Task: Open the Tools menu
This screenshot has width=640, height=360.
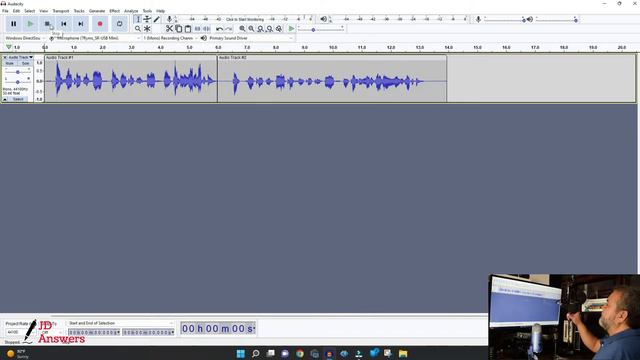Action: (x=147, y=11)
